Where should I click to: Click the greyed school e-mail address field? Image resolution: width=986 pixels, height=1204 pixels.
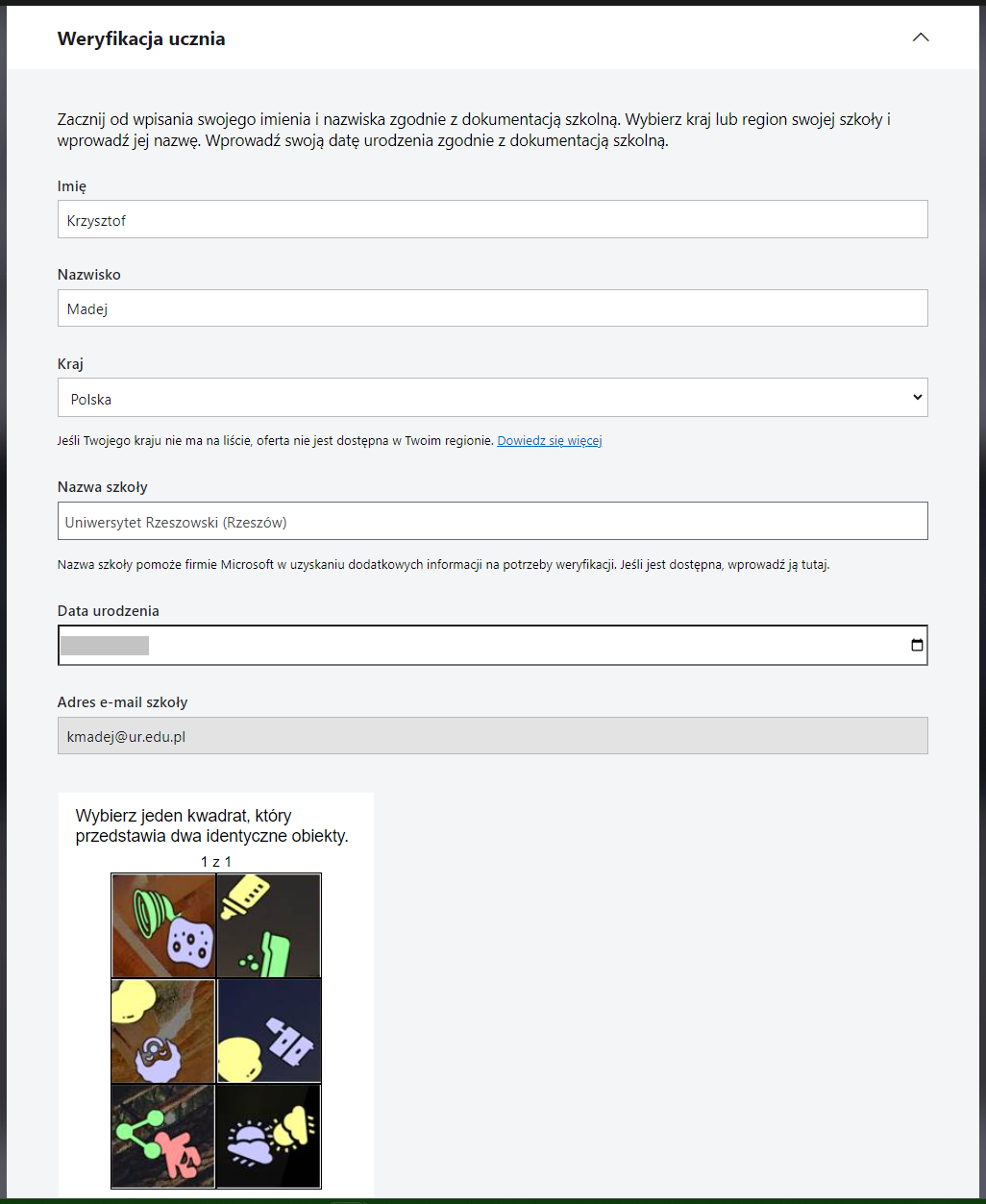(492, 736)
